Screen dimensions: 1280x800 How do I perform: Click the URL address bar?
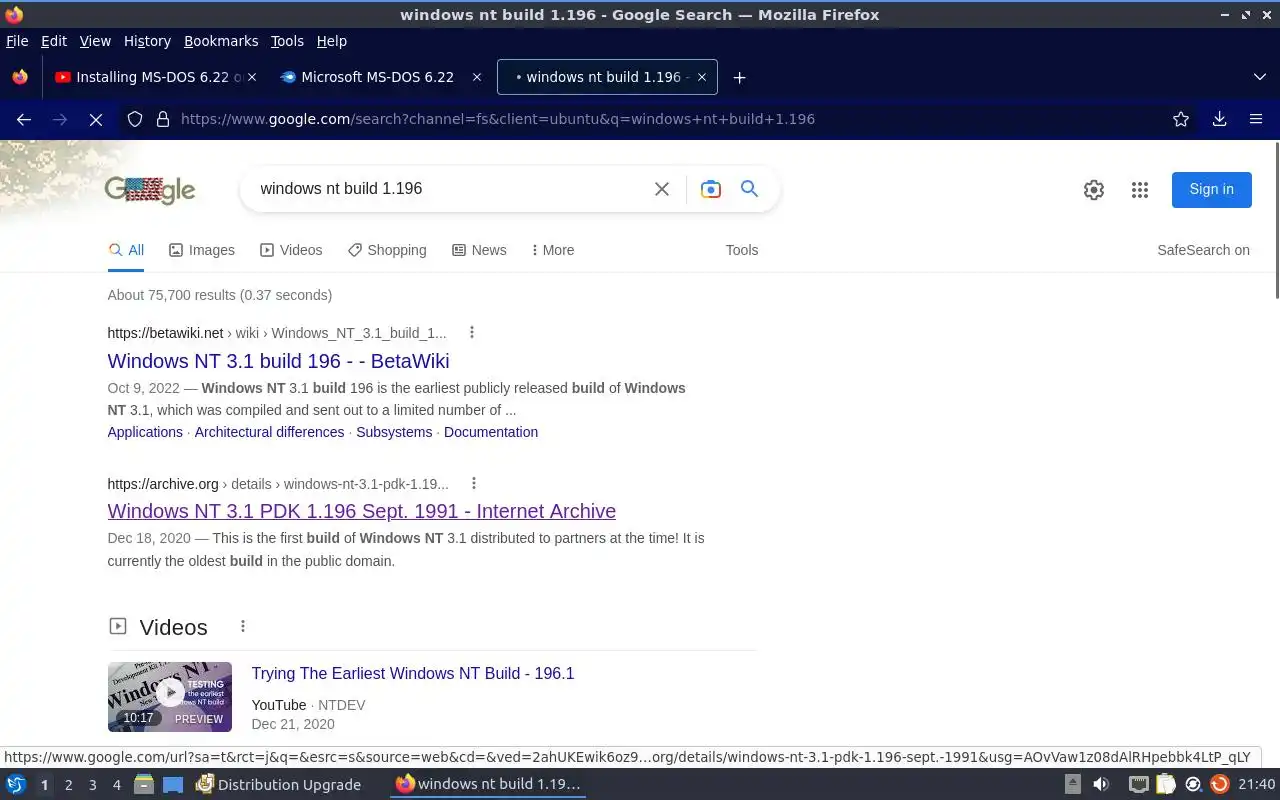(660, 119)
